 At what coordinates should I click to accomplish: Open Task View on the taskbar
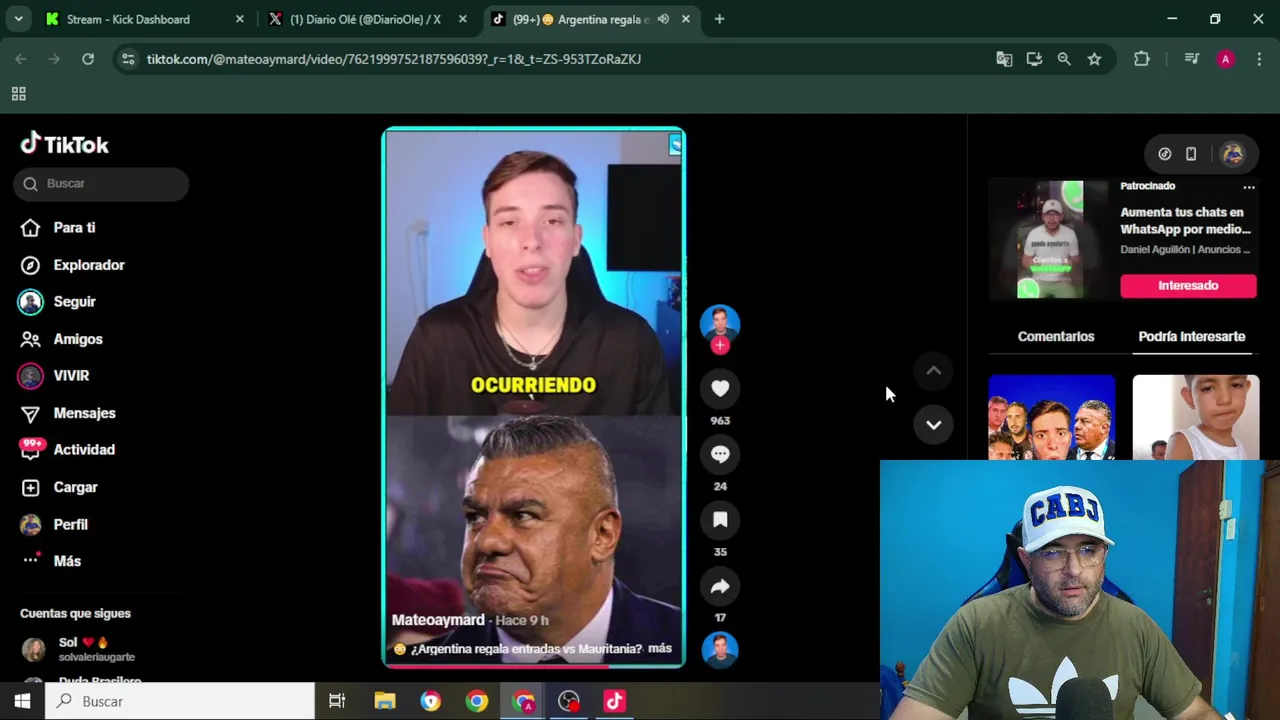tap(337, 701)
